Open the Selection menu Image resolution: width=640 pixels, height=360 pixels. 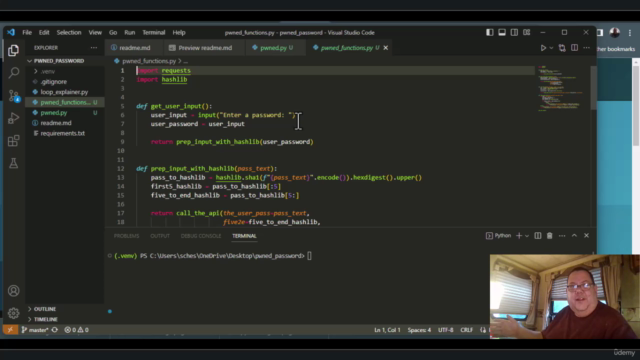tap(69, 32)
